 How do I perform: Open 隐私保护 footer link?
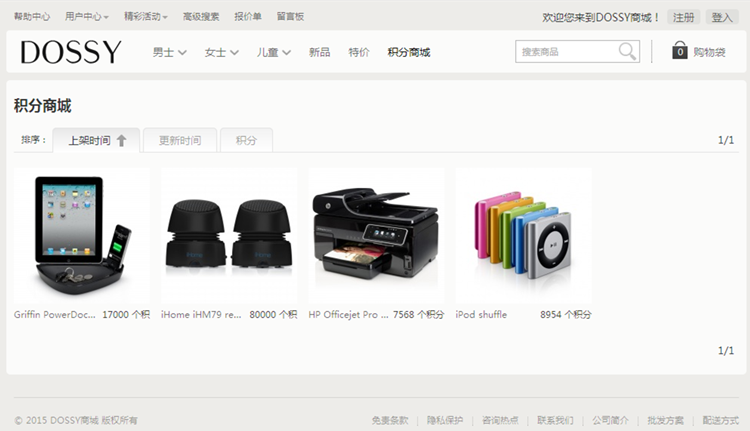(x=445, y=420)
